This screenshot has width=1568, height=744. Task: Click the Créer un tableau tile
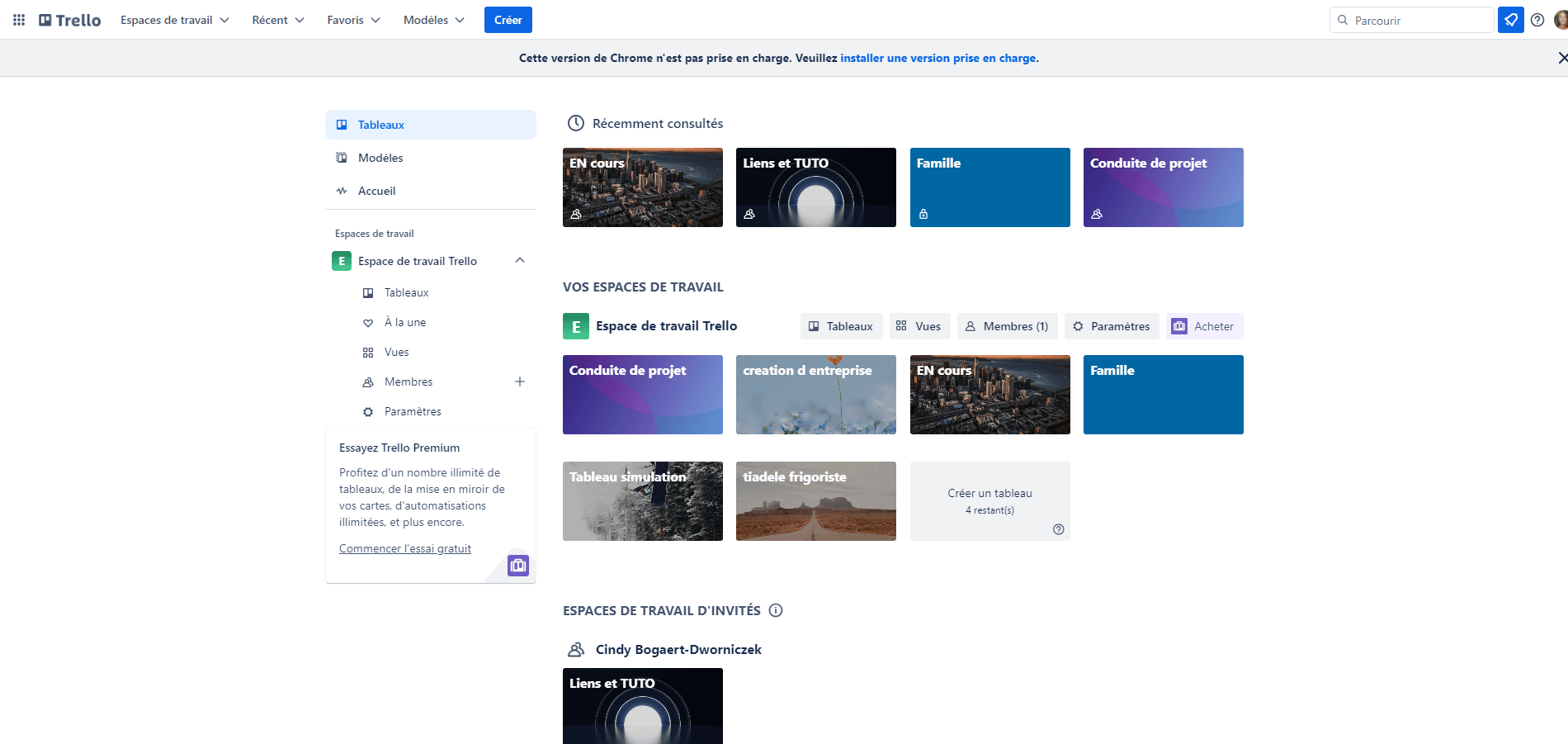click(990, 501)
